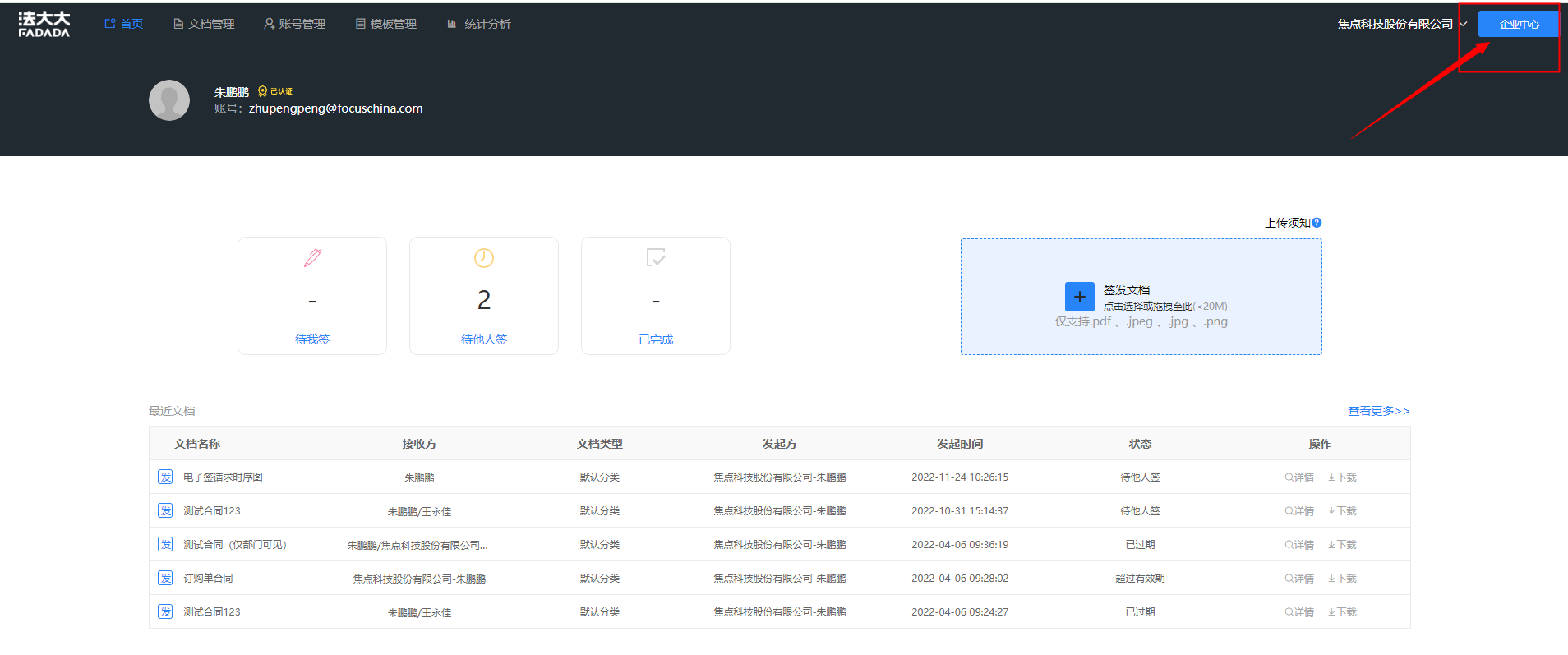Image resolution: width=1568 pixels, height=655 pixels.
Task: Download 电子签请求时序图 via 下载
Action: click(x=1342, y=477)
